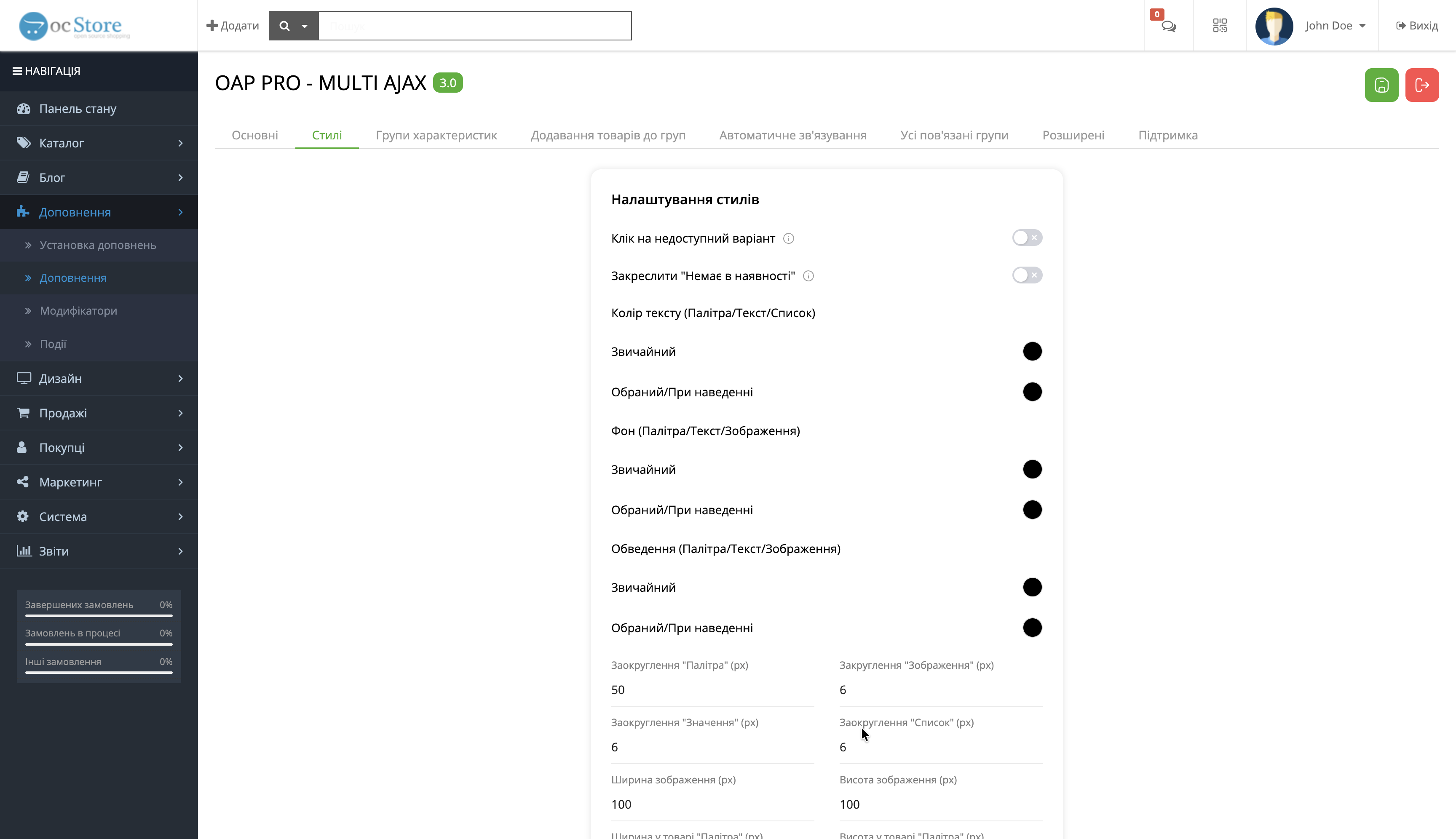
Task: Expand the Каталог sidebar menu
Action: tap(99, 143)
